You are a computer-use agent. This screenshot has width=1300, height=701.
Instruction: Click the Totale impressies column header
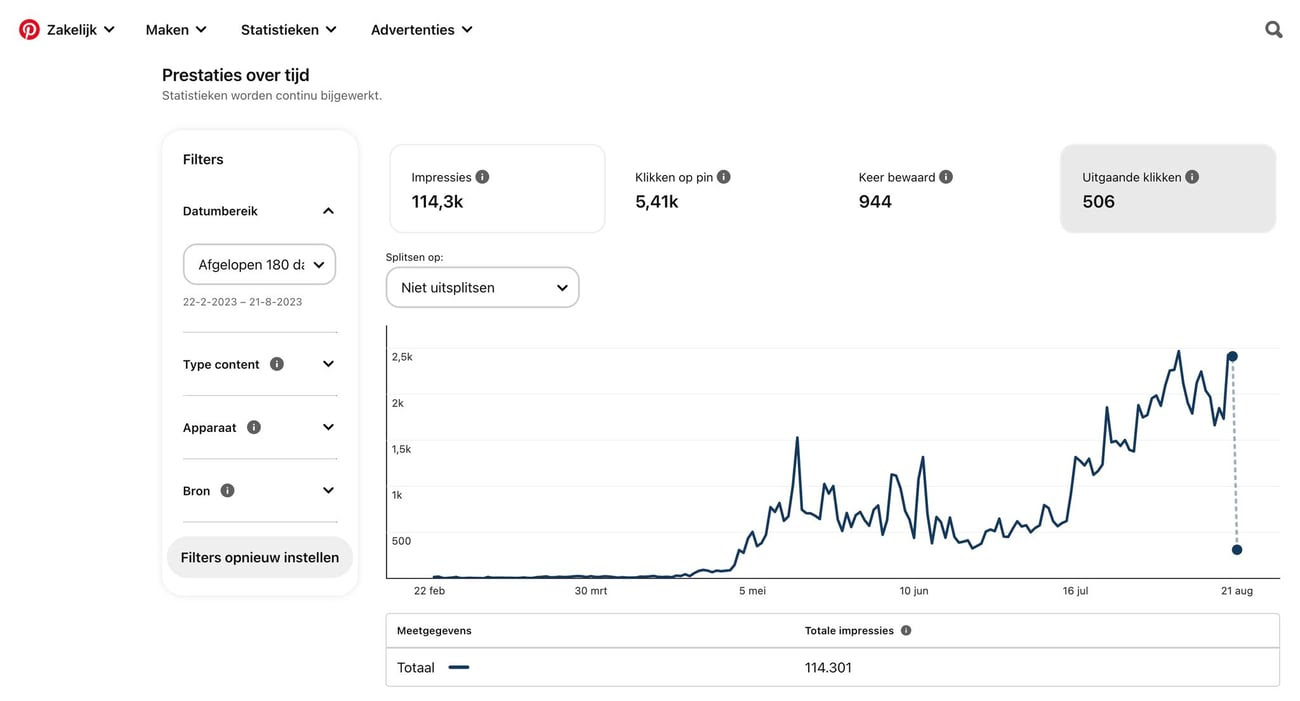pyautogui.click(x=849, y=631)
